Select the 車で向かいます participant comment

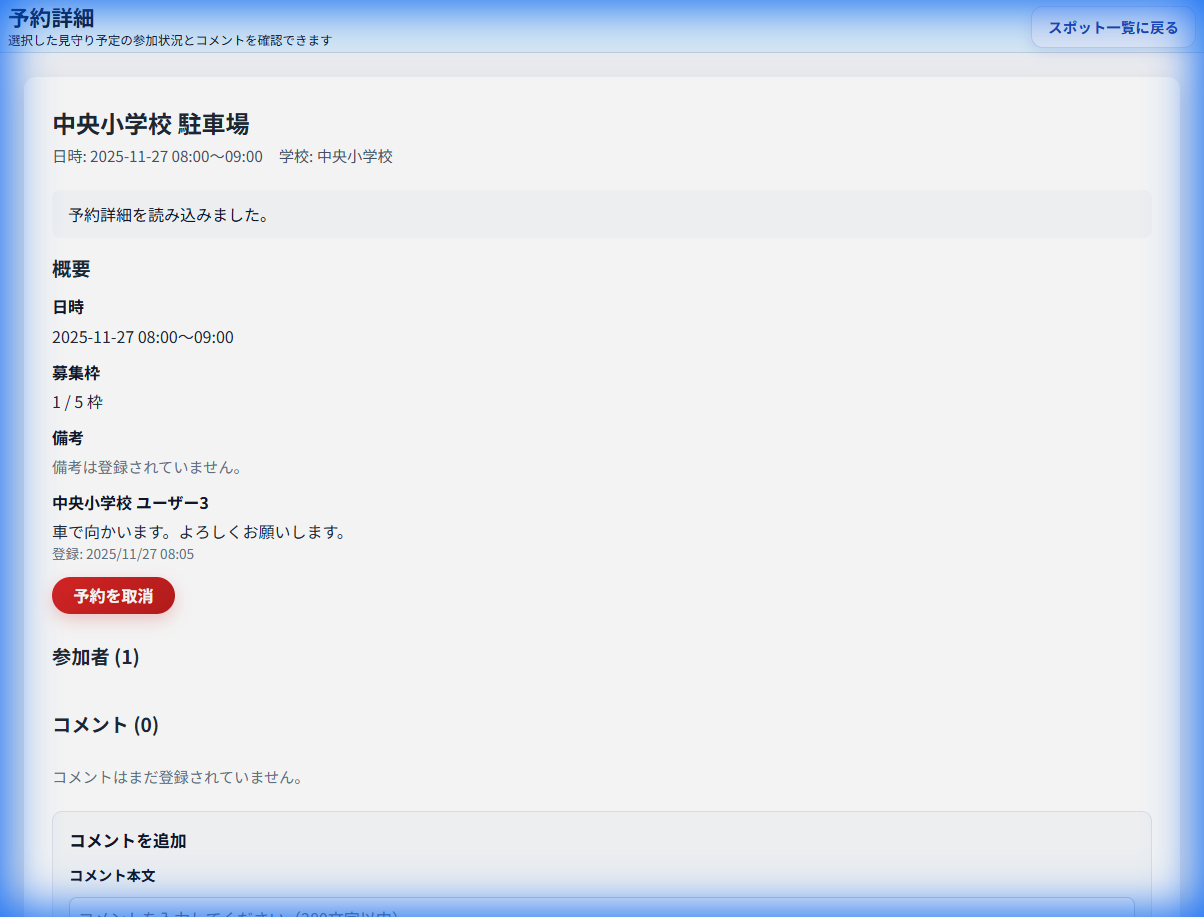click(200, 531)
